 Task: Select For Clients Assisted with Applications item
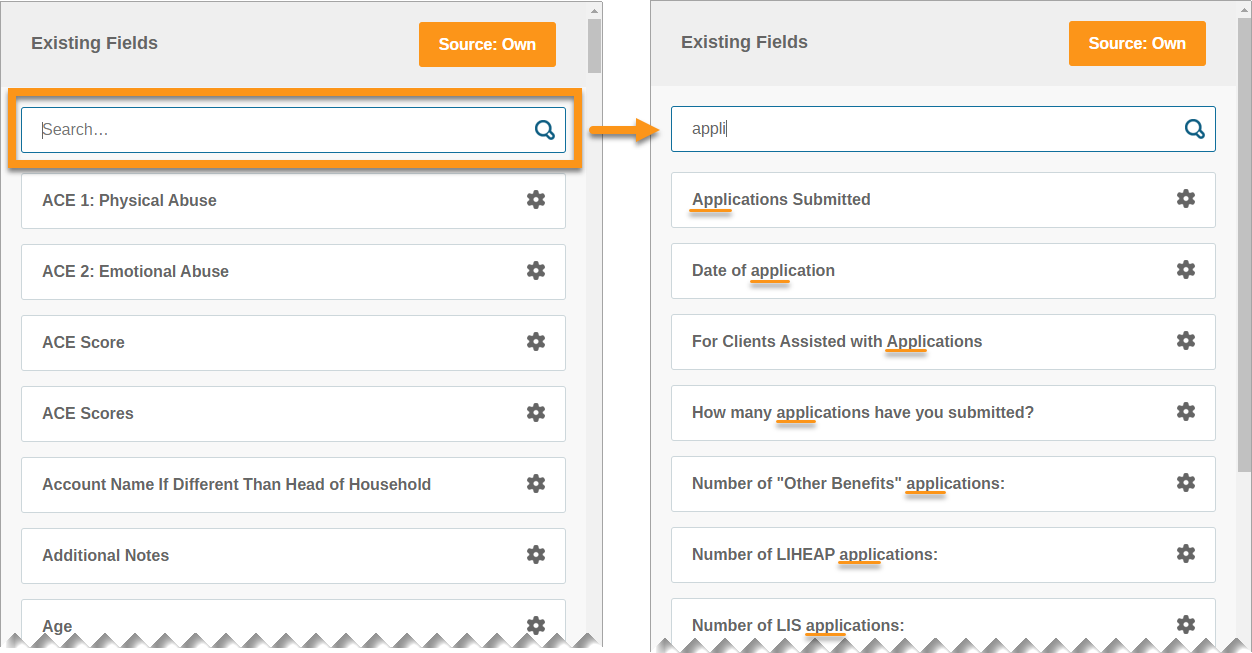point(920,341)
